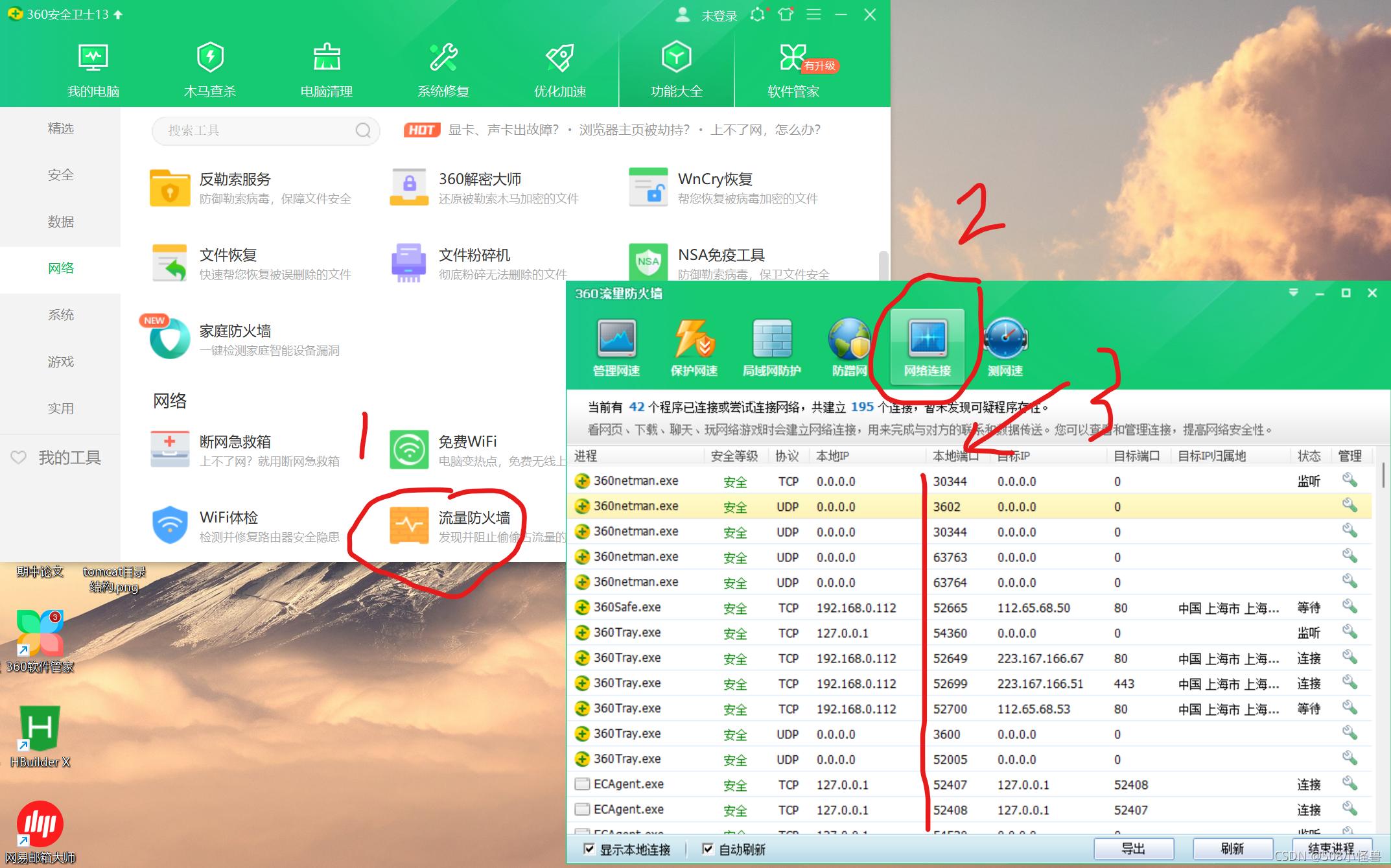
Task: Toggle the 显示本地连接 checkbox
Action: click(x=589, y=849)
